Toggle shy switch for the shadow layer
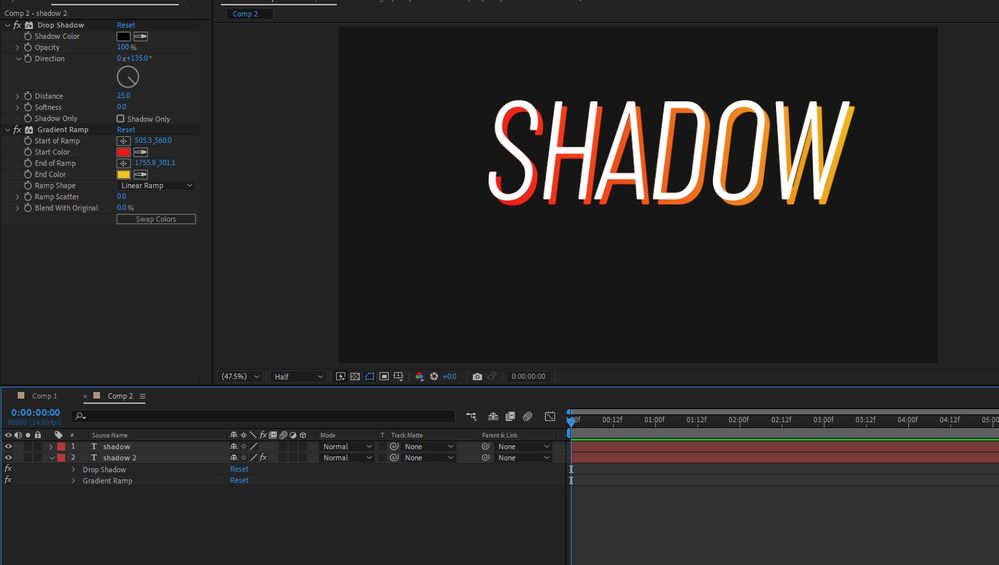Image resolution: width=999 pixels, height=565 pixels. pyautogui.click(x=234, y=447)
